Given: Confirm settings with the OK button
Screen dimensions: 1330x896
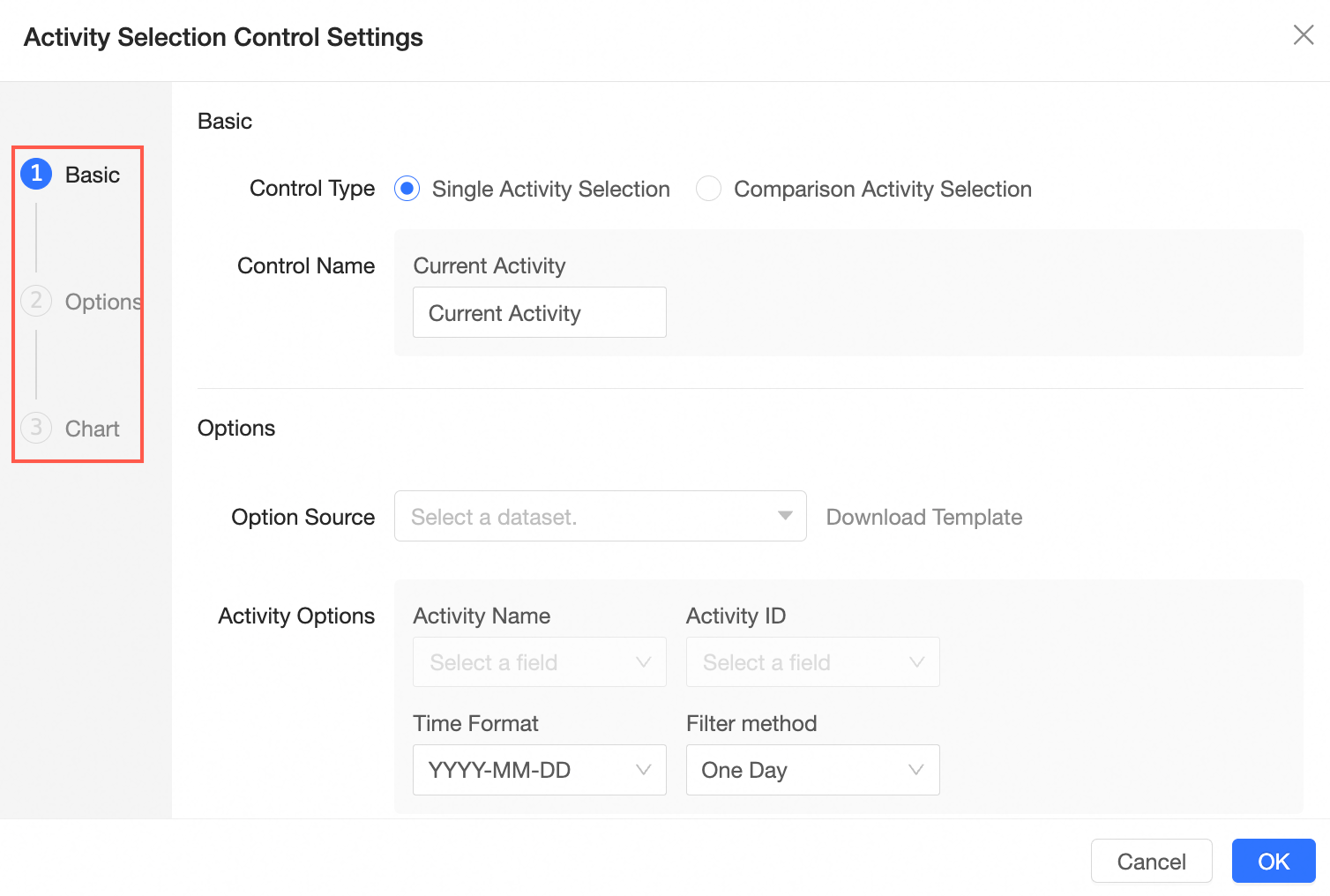Looking at the screenshot, I should [1273, 861].
